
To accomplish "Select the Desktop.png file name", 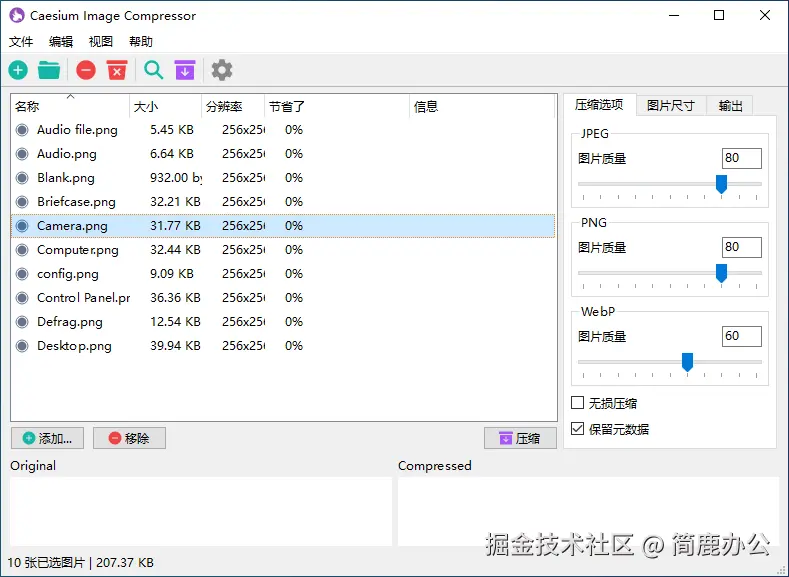I will pos(74,346).
